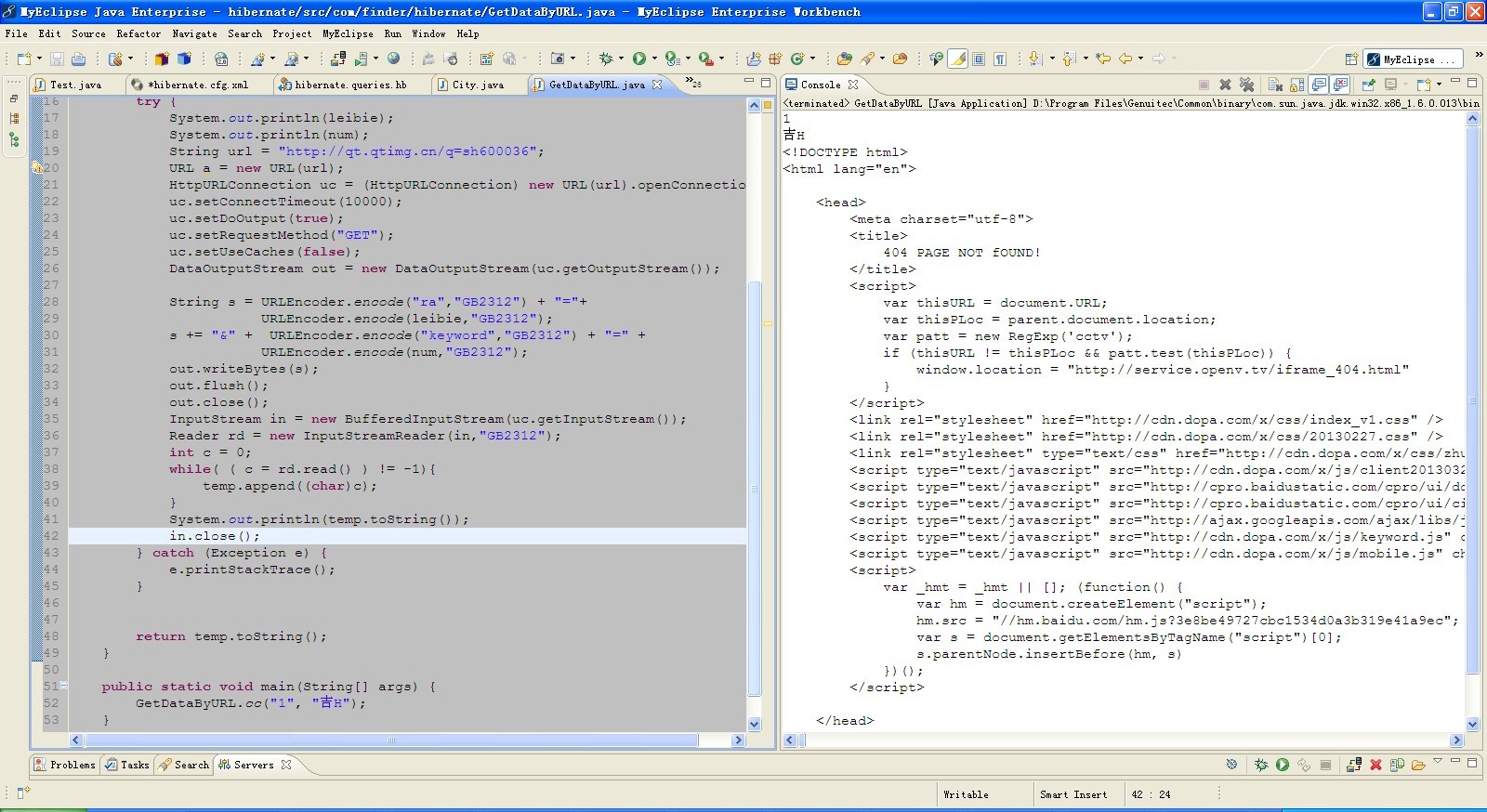Click the Pin Console icon

coord(1368,85)
